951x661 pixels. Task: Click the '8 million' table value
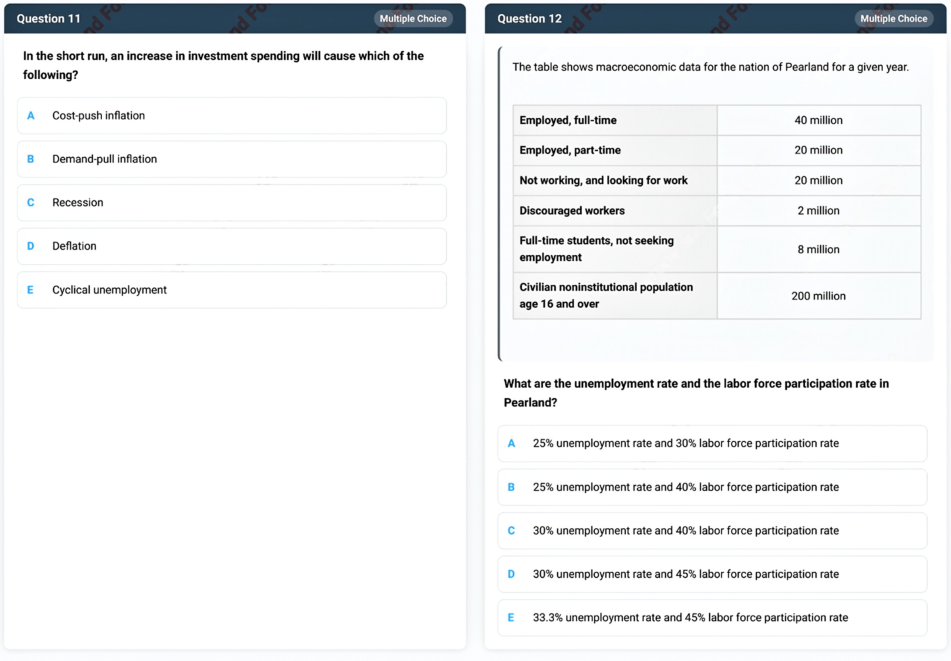click(818, 249)
